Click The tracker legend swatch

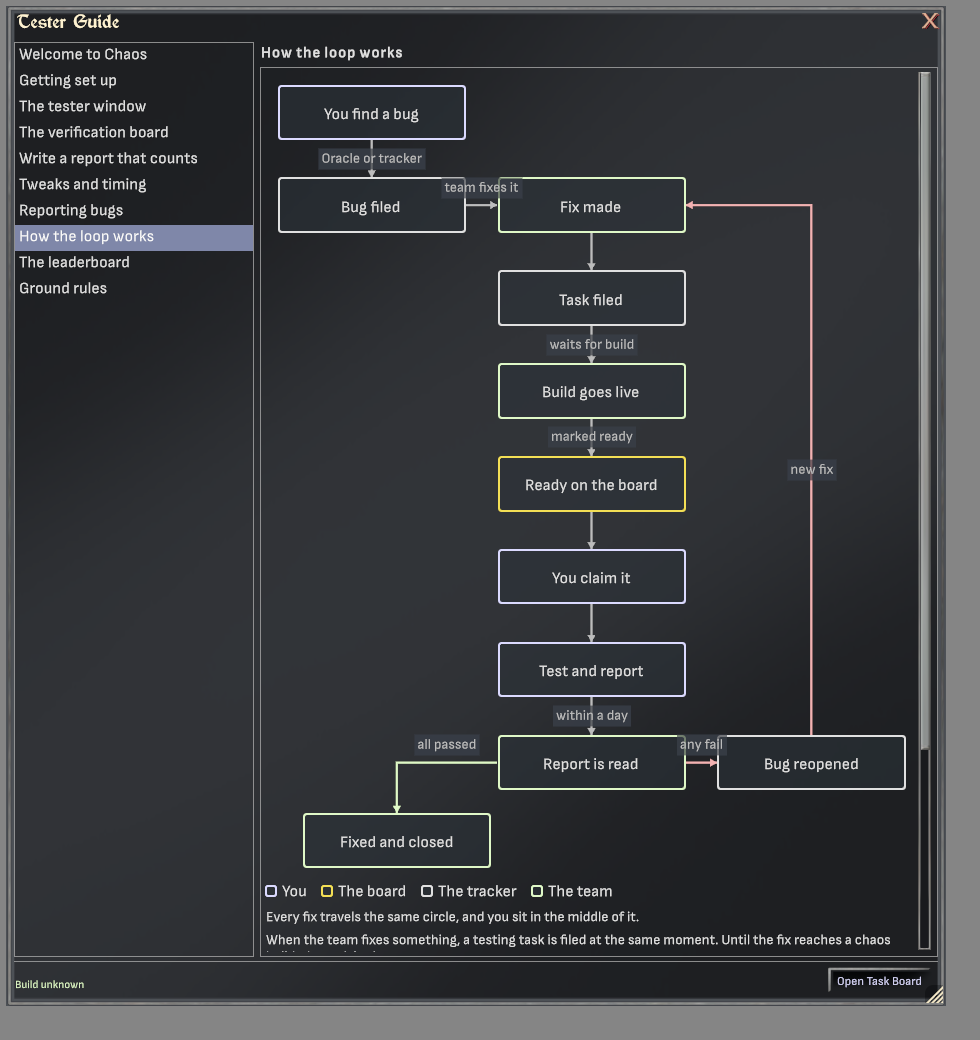coord(427,891)
